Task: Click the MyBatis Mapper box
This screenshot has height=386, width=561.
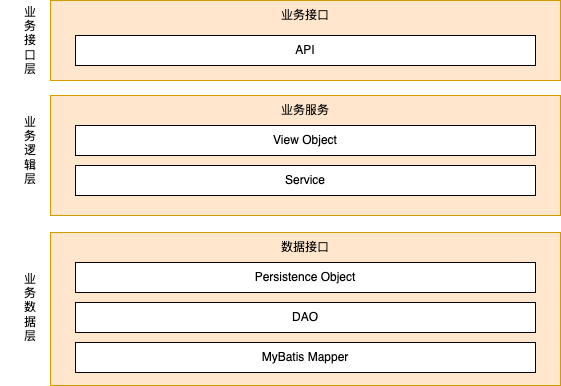Action: click(305, 357)
